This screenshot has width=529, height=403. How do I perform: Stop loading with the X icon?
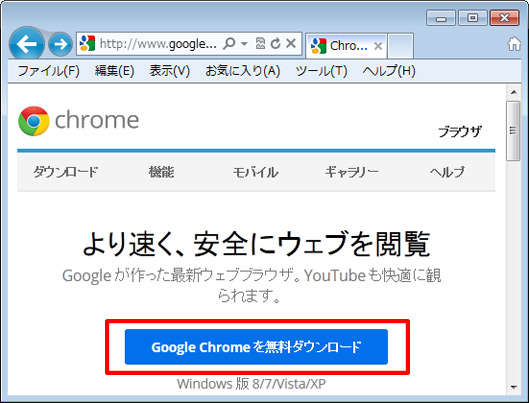291,44
